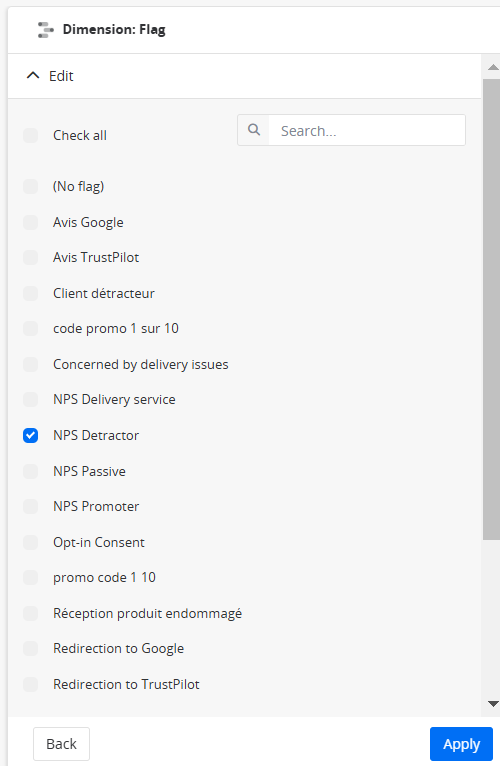Collapse the Edit section chevron
This screenshot has width=500, height=766.
point(33,76)
